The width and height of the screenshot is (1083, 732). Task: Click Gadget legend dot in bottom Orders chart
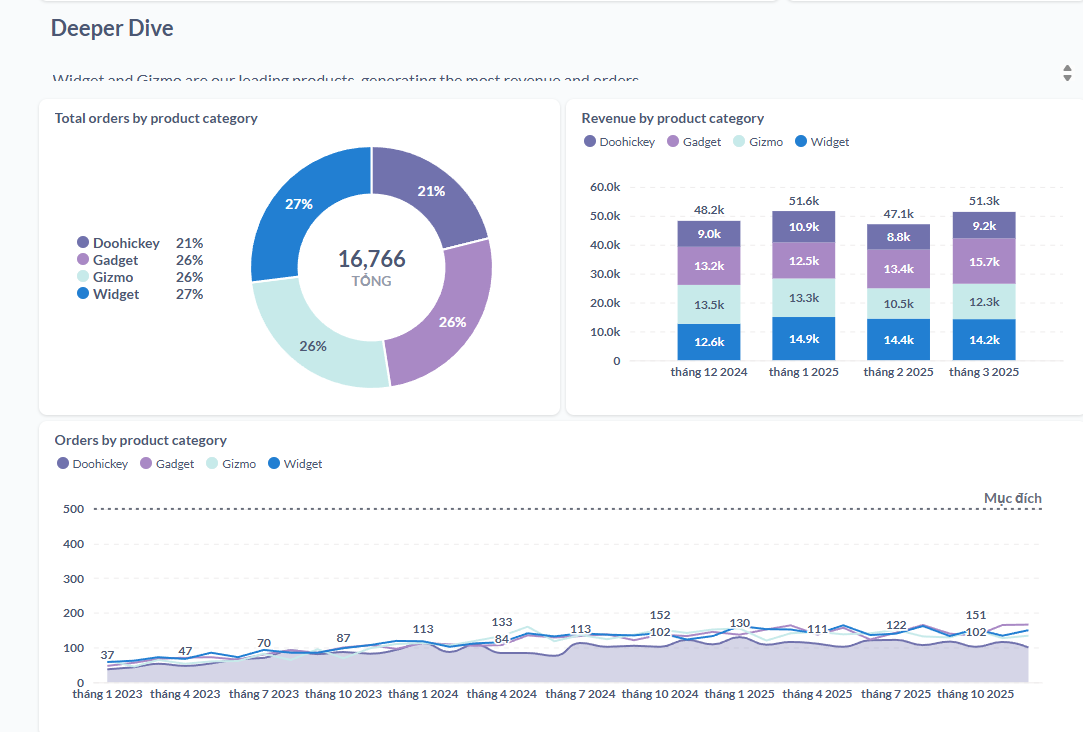(x=146, y=464)
